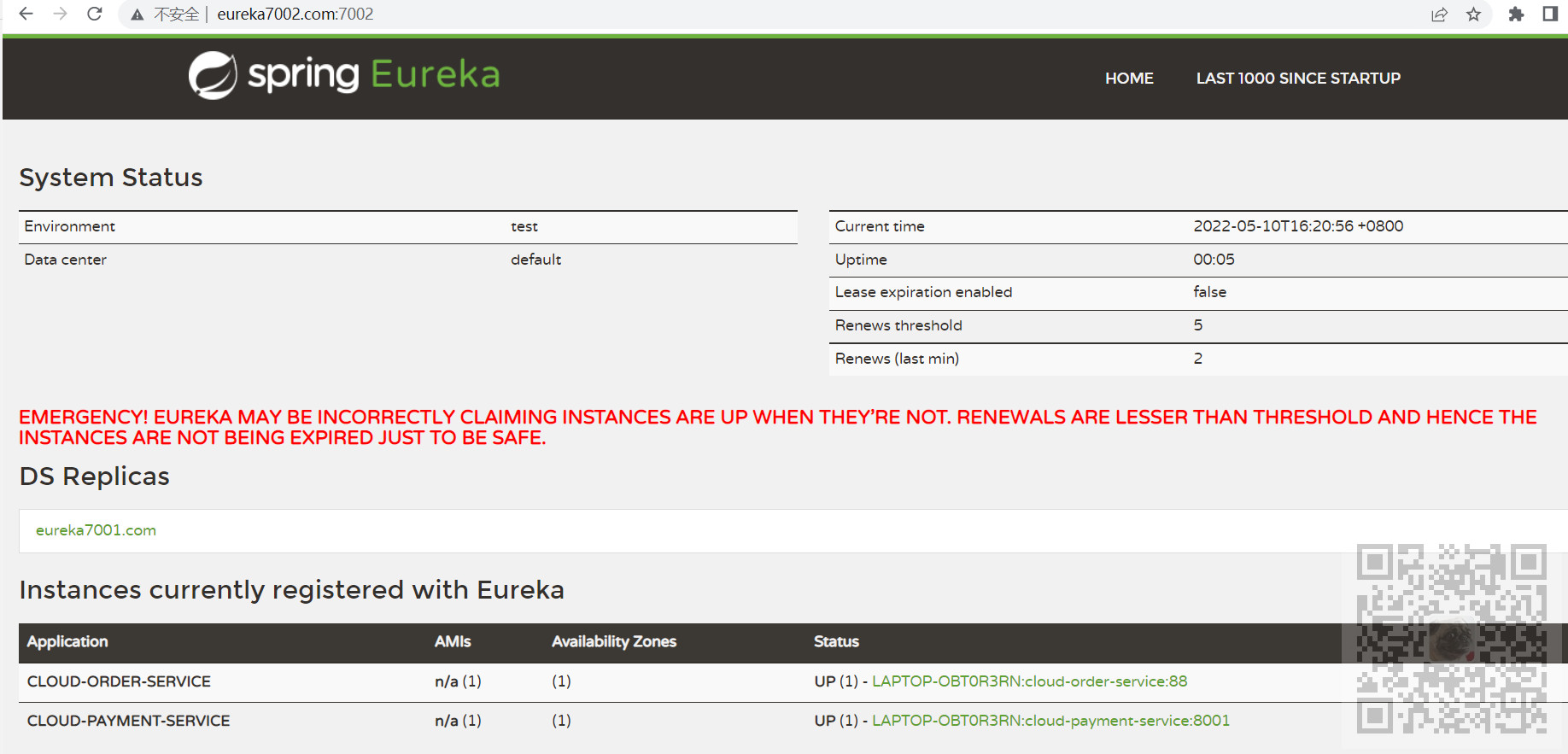
Task: Click the QR code image
Action: (x=1452, y=639)
